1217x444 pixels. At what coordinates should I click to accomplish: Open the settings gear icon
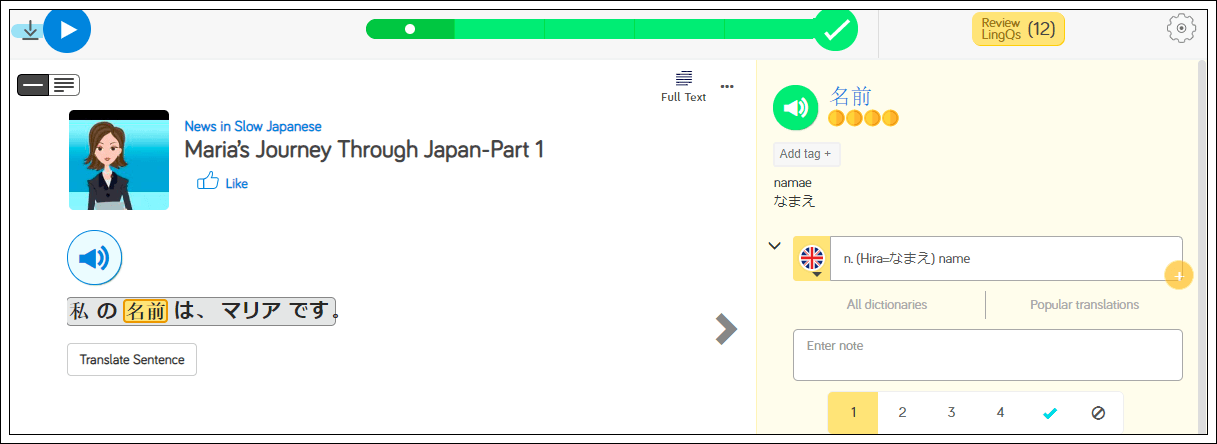pos(1181,29)
